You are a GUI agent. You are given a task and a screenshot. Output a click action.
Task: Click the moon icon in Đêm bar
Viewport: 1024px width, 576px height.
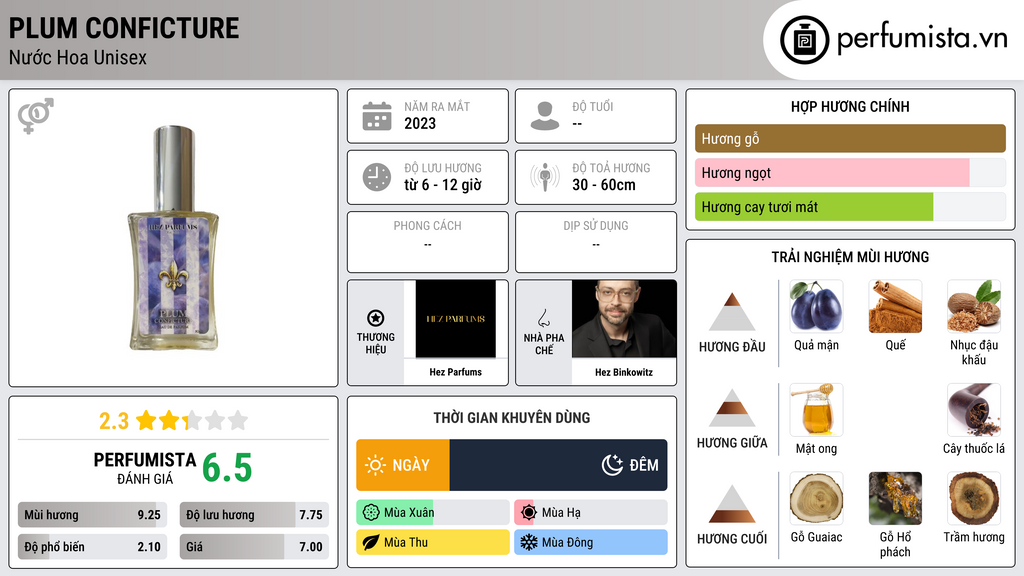(613, 465)
